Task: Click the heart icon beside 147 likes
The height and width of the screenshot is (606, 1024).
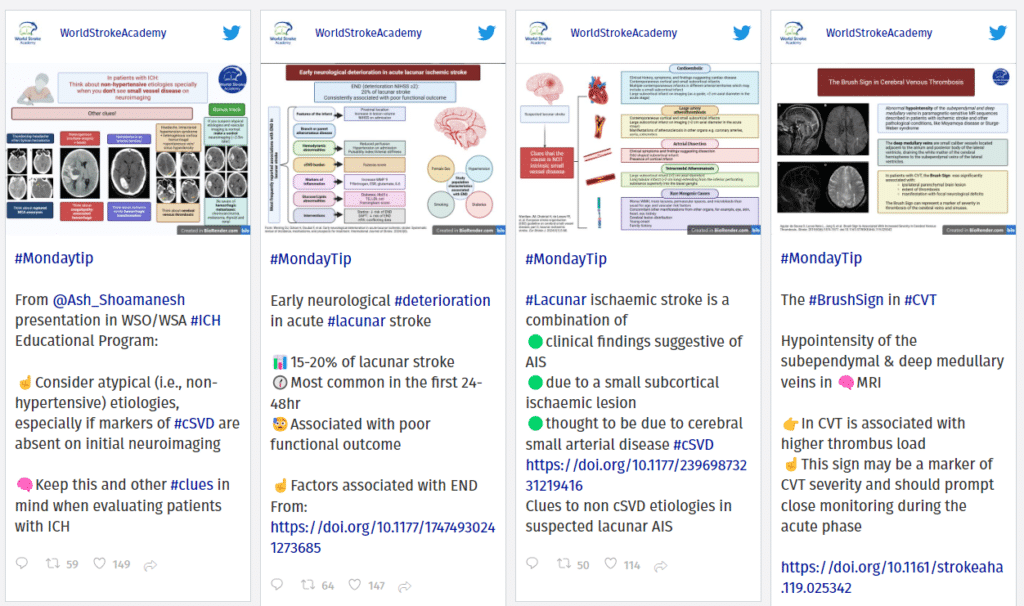Action: click(350, 585)
